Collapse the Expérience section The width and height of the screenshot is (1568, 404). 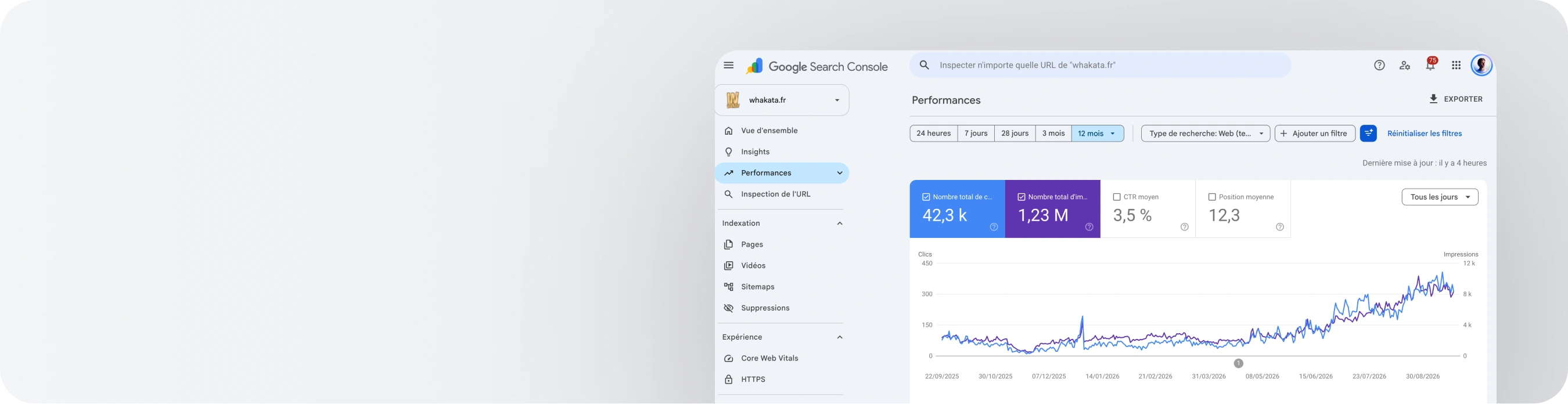coord(839,337)
